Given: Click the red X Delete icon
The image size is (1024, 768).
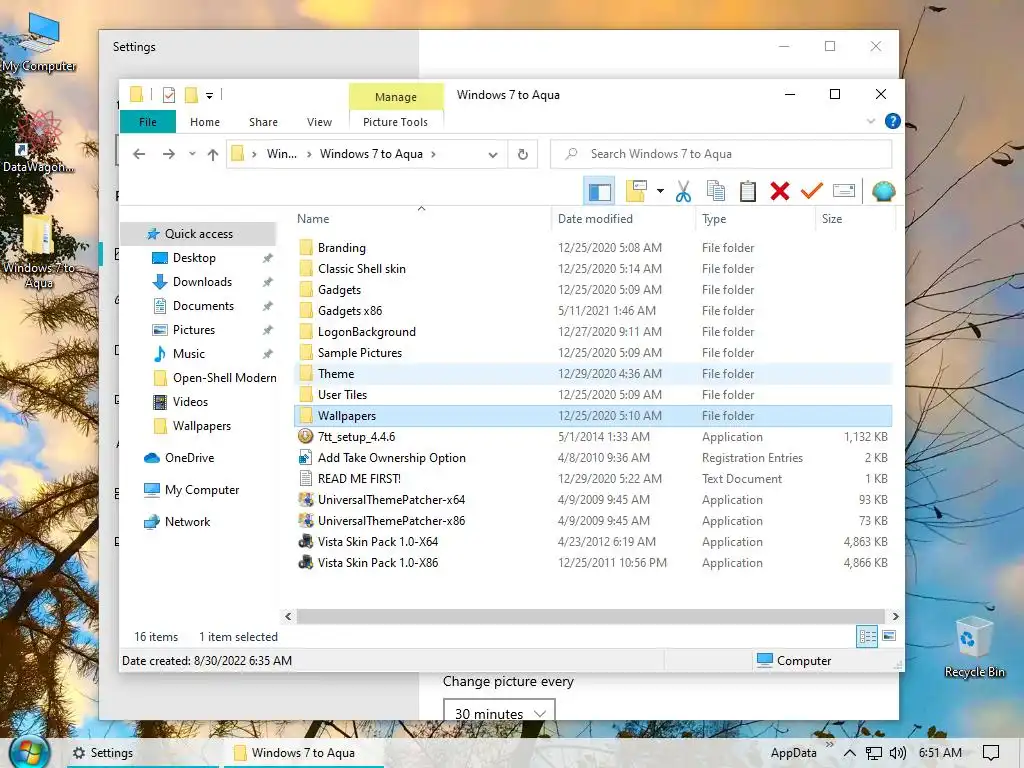Looking at the screenshot, I should pyautogui.click(x=780, y=191).
